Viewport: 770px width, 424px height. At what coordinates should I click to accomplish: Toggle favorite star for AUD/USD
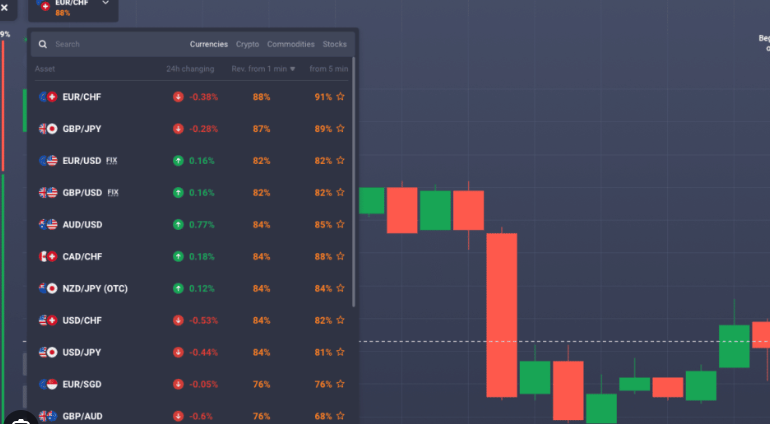coord(341,225)
